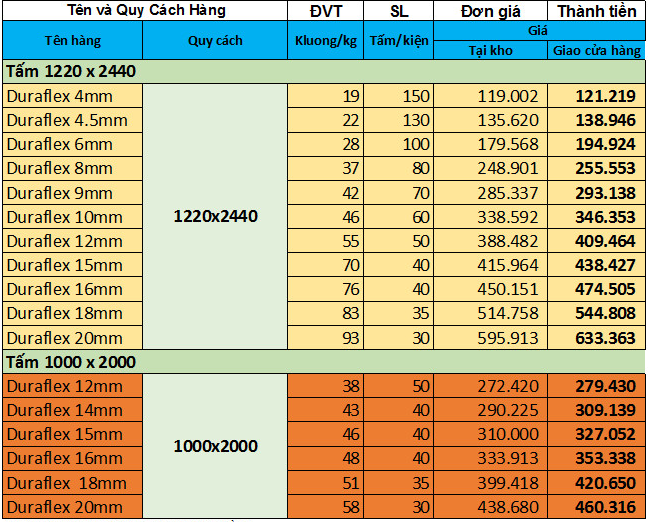648x522 pixels.
Task: Click price cell 450.151
Action: 491,289
